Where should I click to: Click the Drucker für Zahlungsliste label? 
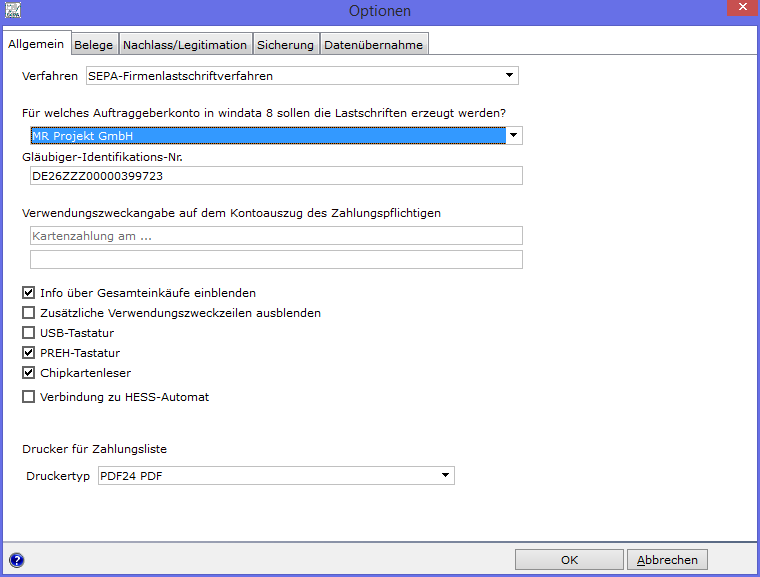click(95, 449)
